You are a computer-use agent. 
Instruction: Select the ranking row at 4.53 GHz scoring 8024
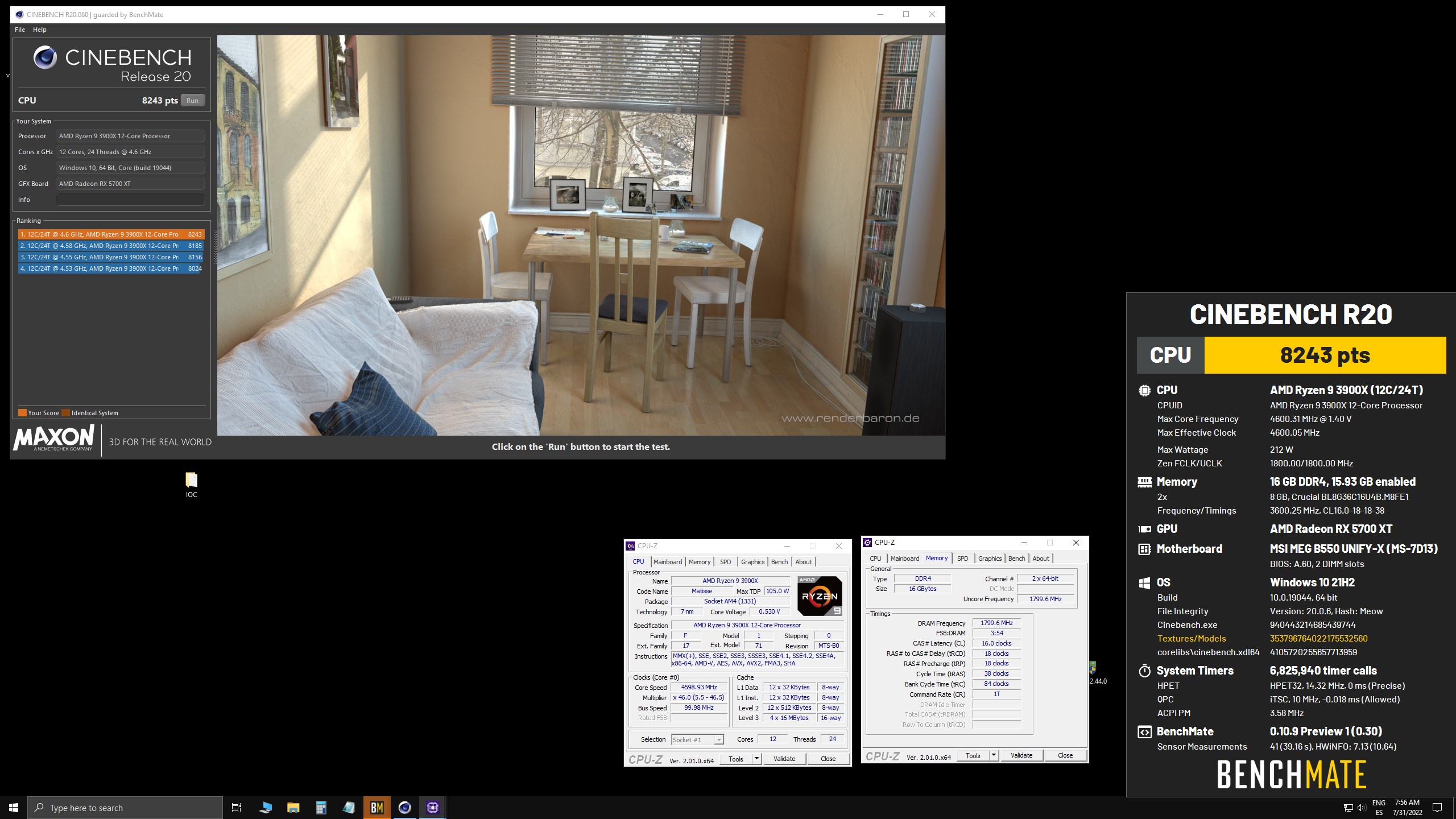pyautogui.click(x=111, y=268)
